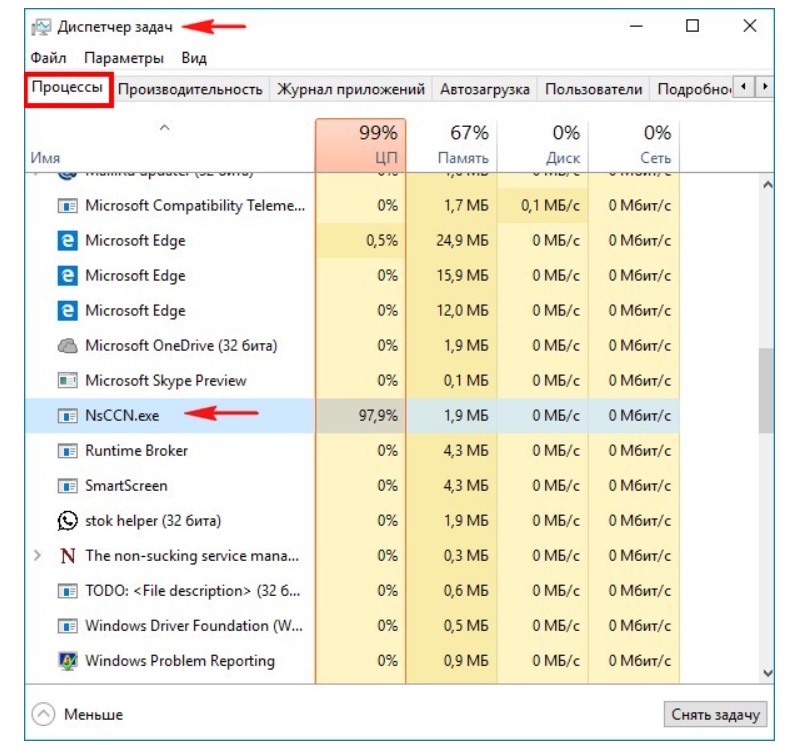802x747 pixels.
Task: Click the 0,3 МБ memory value
Action: [x=466, y=556]
